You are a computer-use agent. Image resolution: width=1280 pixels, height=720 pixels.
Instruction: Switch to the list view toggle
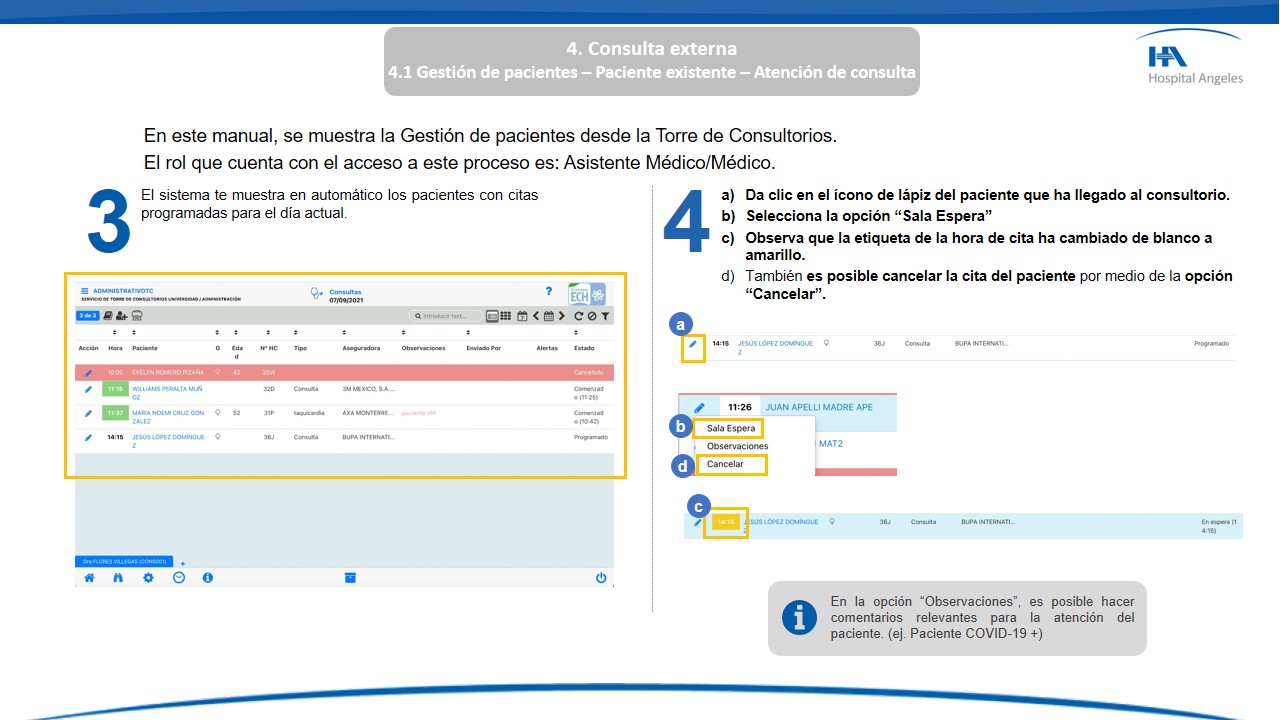(492, 316)
